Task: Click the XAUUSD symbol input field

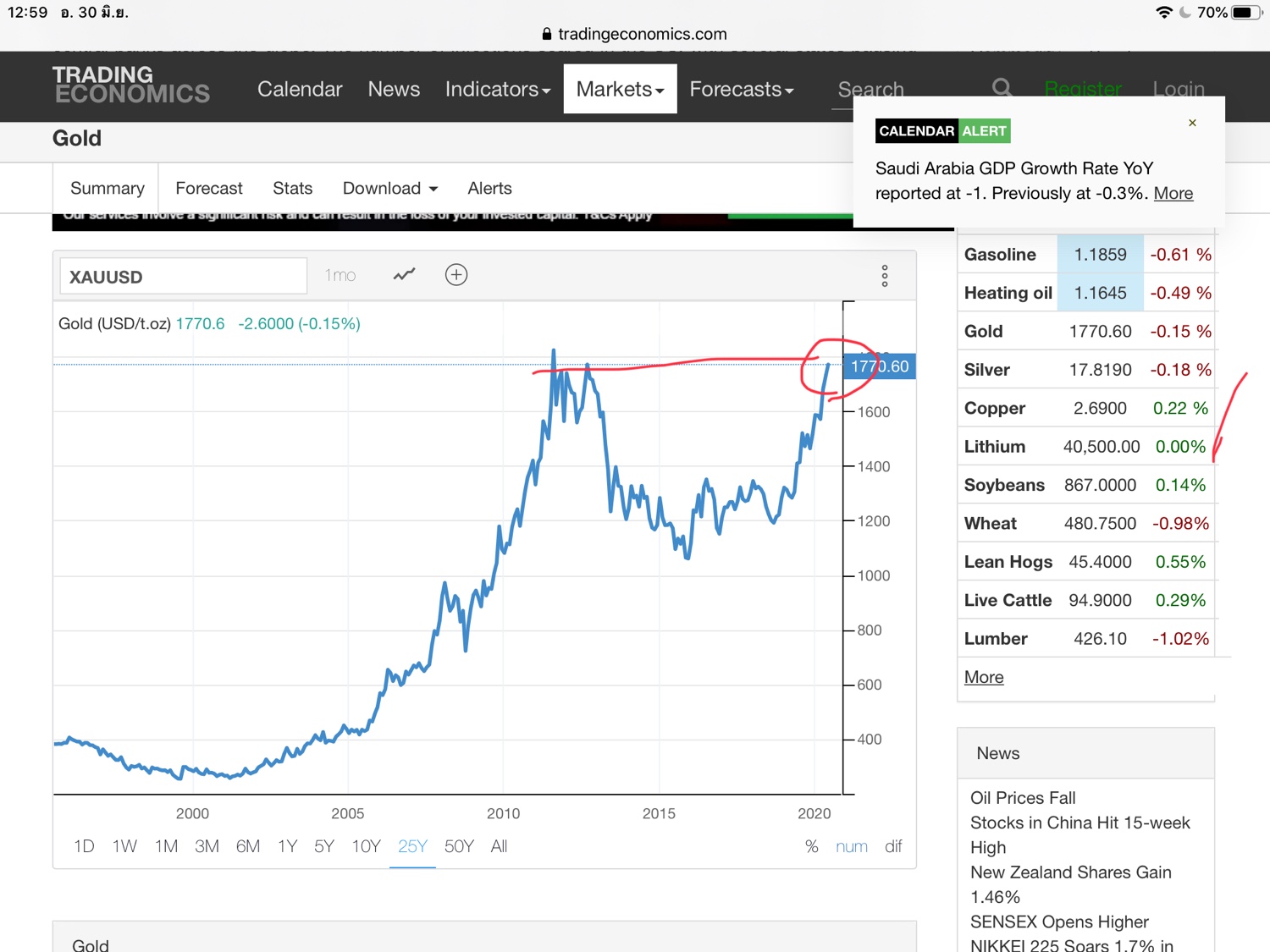Action: click(183, 277)
